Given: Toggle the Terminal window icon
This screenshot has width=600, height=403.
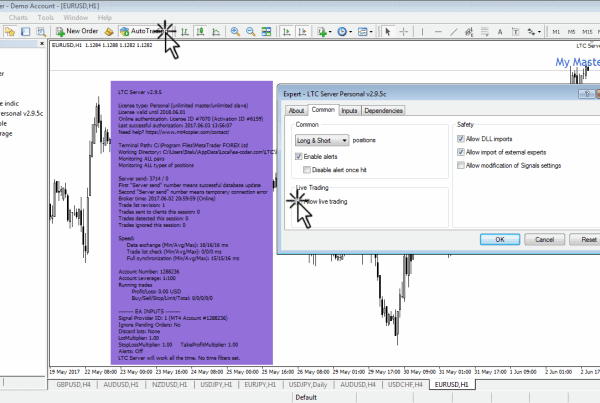Looking at the screenshot, I should click(26, 32).
